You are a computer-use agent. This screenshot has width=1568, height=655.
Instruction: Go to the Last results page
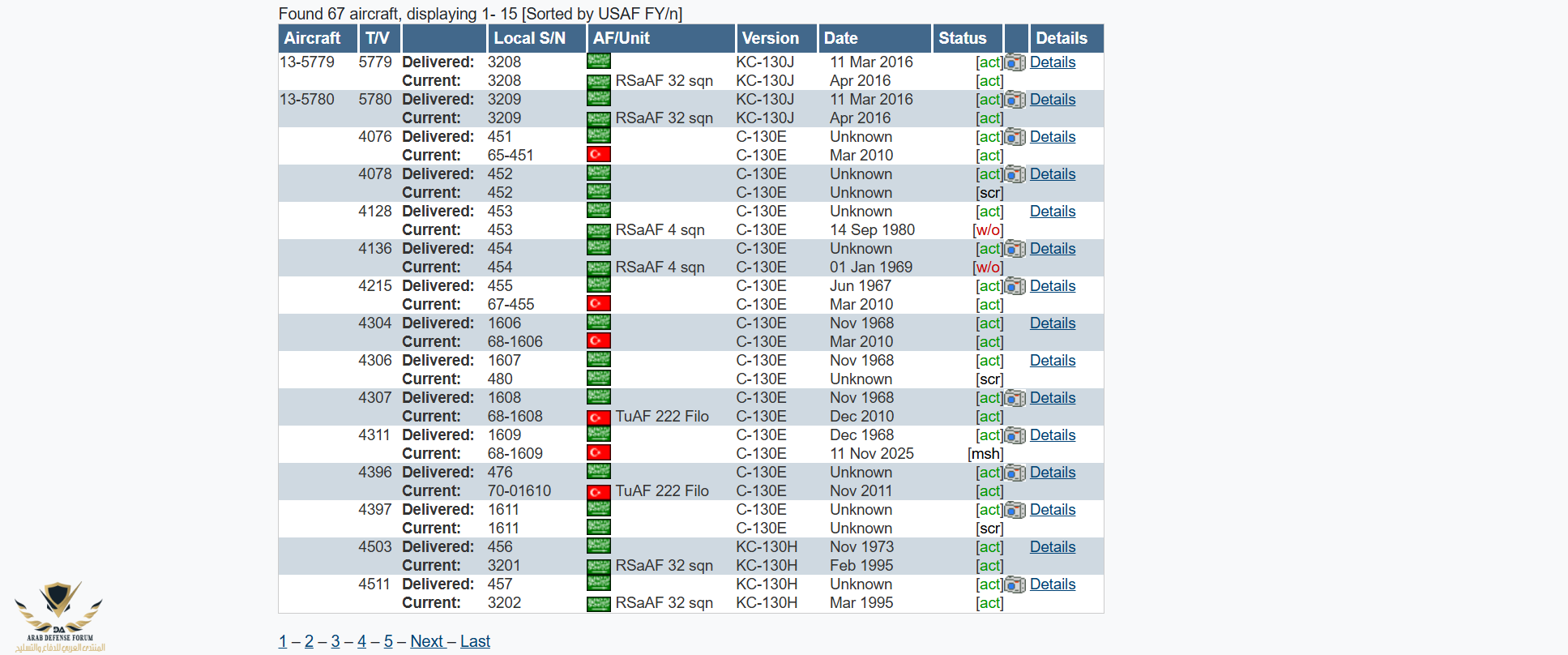475,641
